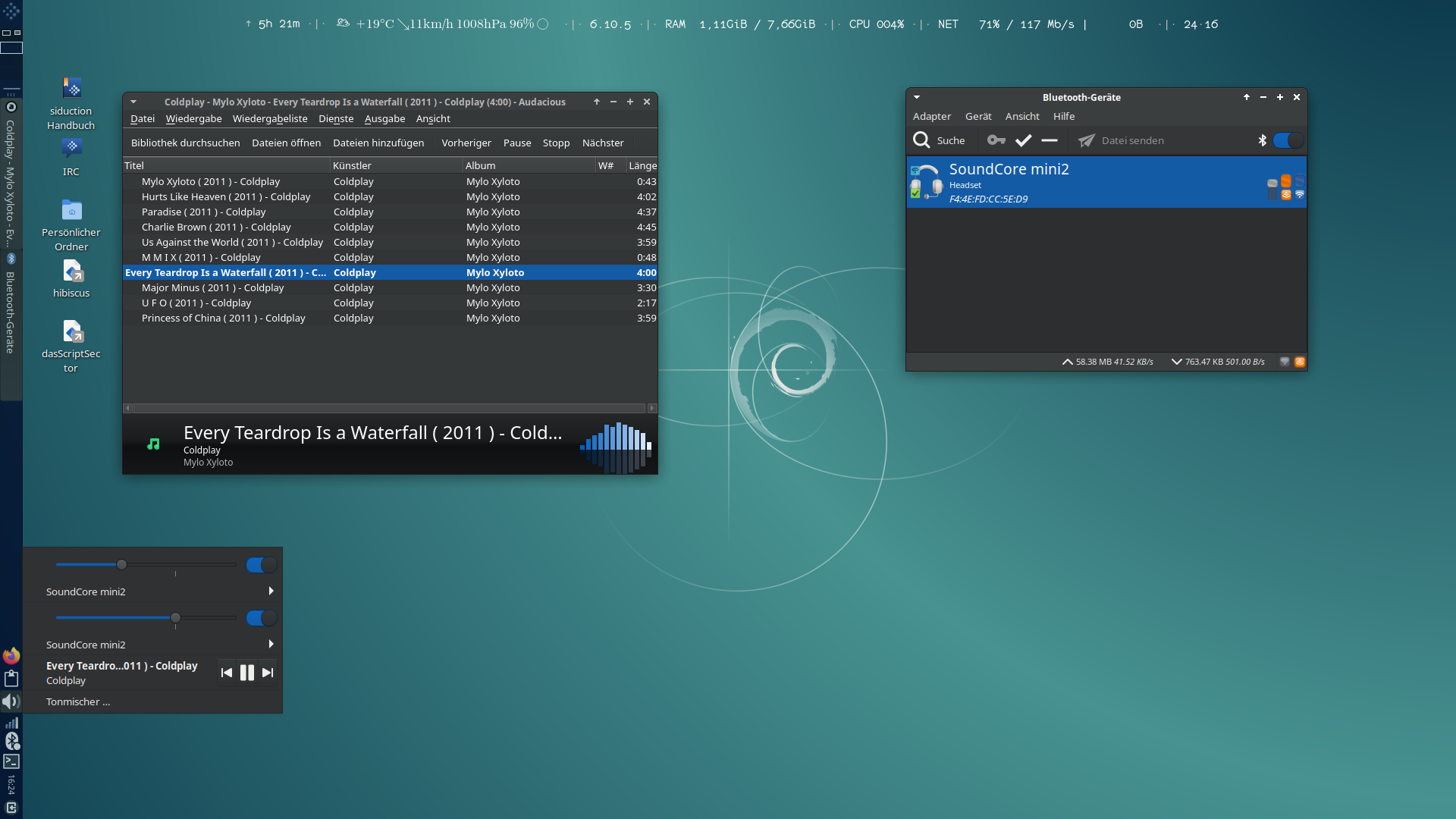Viewport: 1456px width, 819px height.
Task: Open the terminal panel icon
Action: [11, 761]
